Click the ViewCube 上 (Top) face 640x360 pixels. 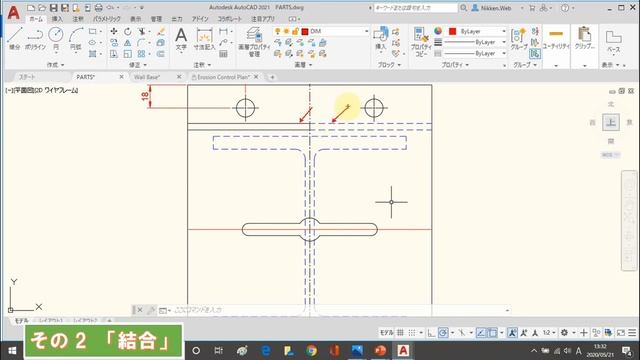611,122
